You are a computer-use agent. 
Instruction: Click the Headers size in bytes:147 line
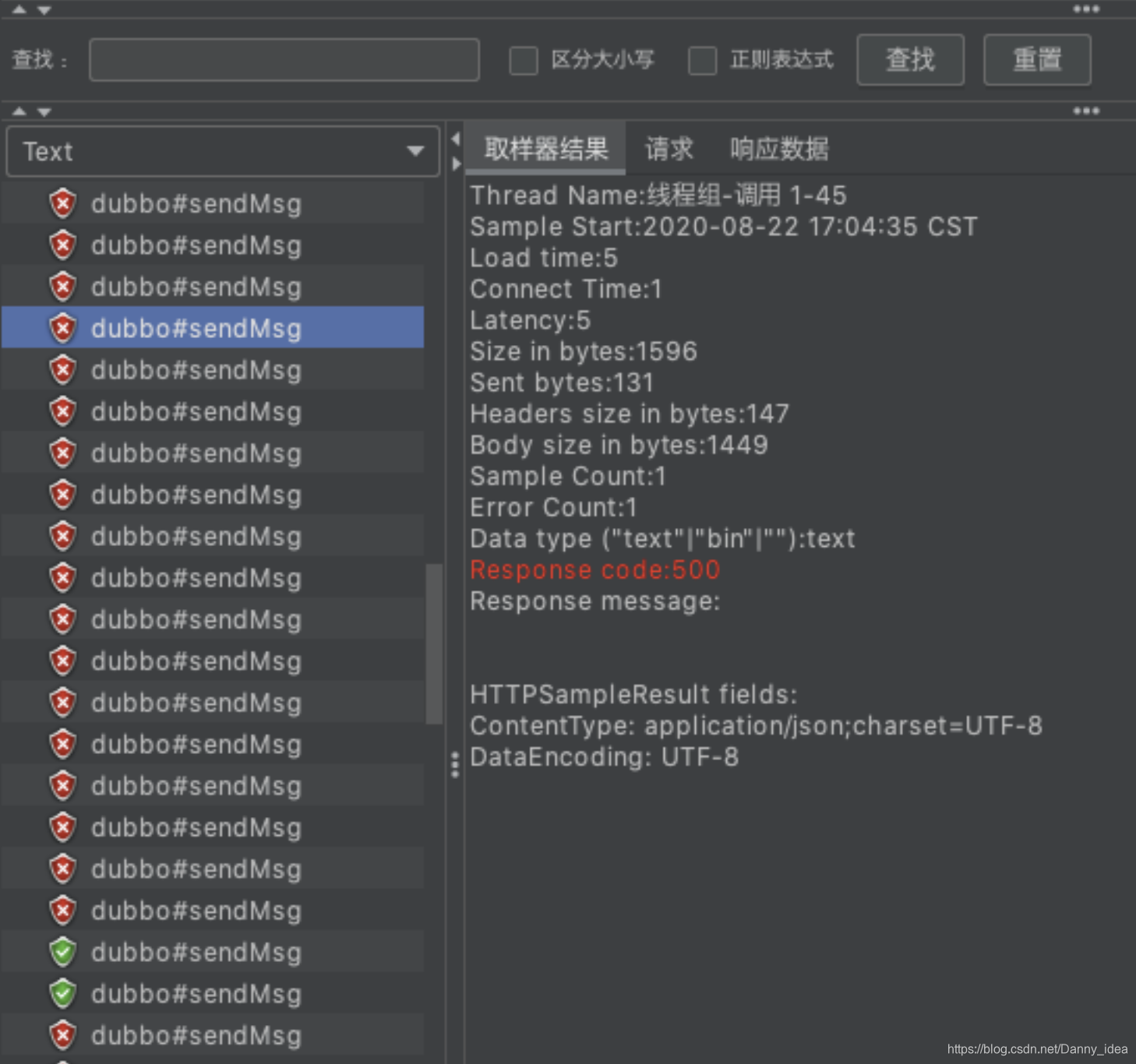630,414
